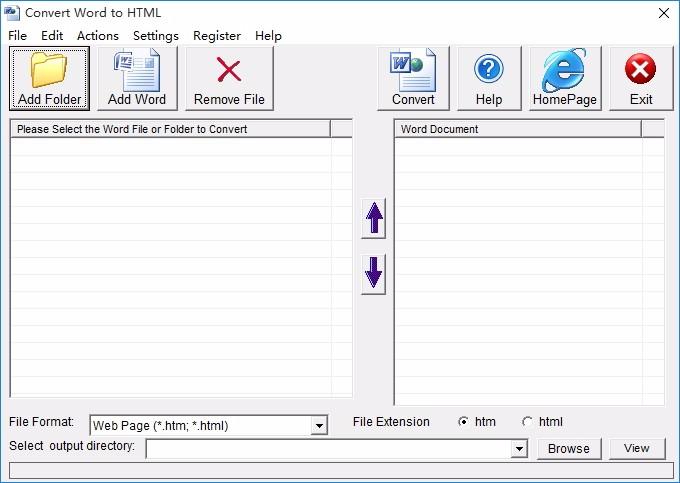Screen dimensions: 680x483
Task: Select the htm file extension radio
Action: coord(463,421)
